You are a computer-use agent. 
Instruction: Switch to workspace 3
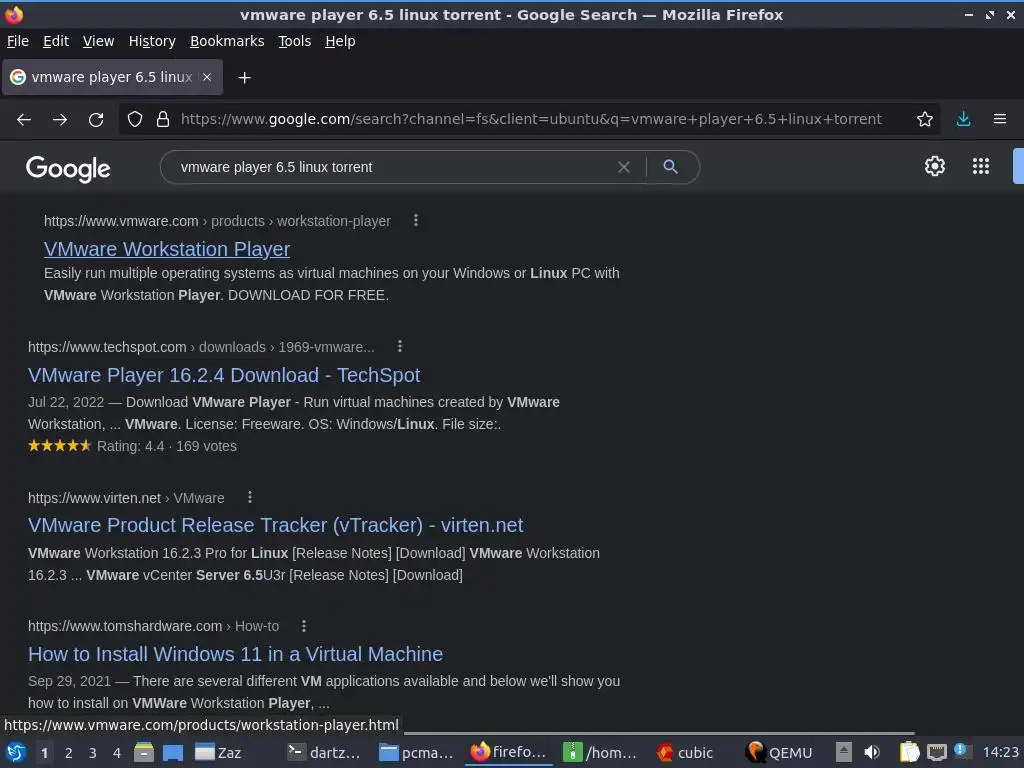(x=93, y=753)
